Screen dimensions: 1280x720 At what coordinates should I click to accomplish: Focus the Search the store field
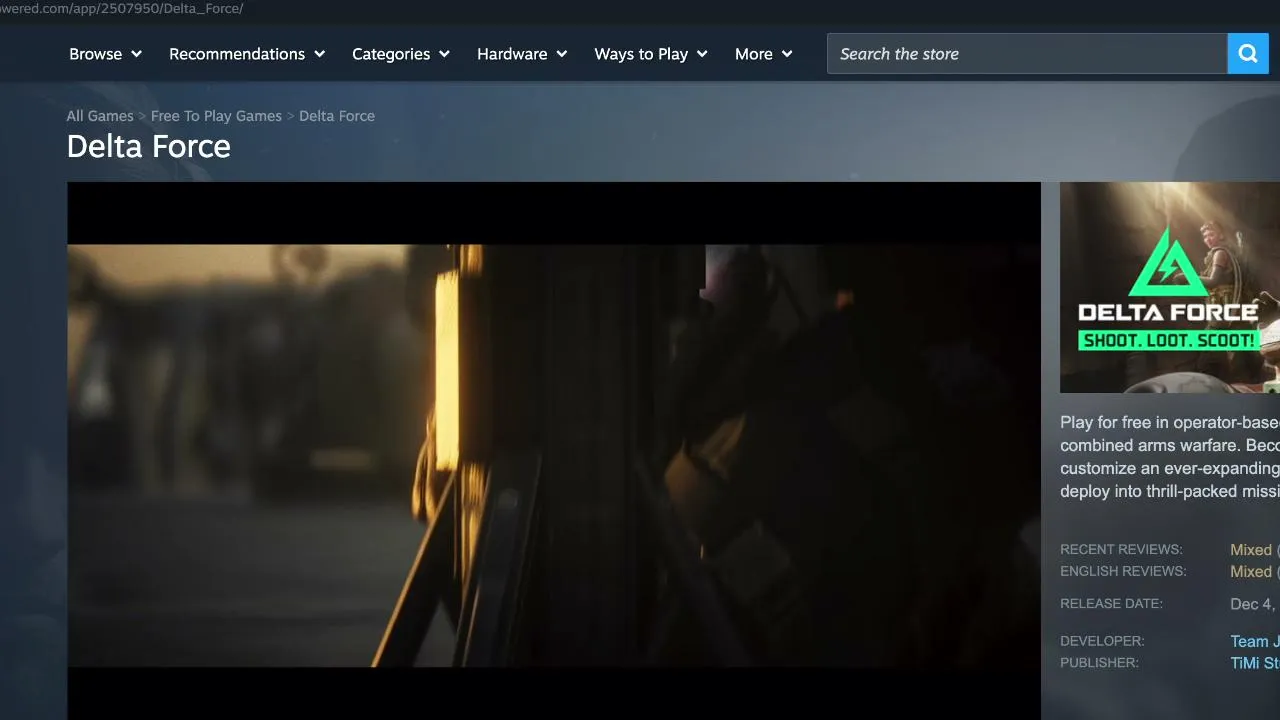tap(1027, 54)
